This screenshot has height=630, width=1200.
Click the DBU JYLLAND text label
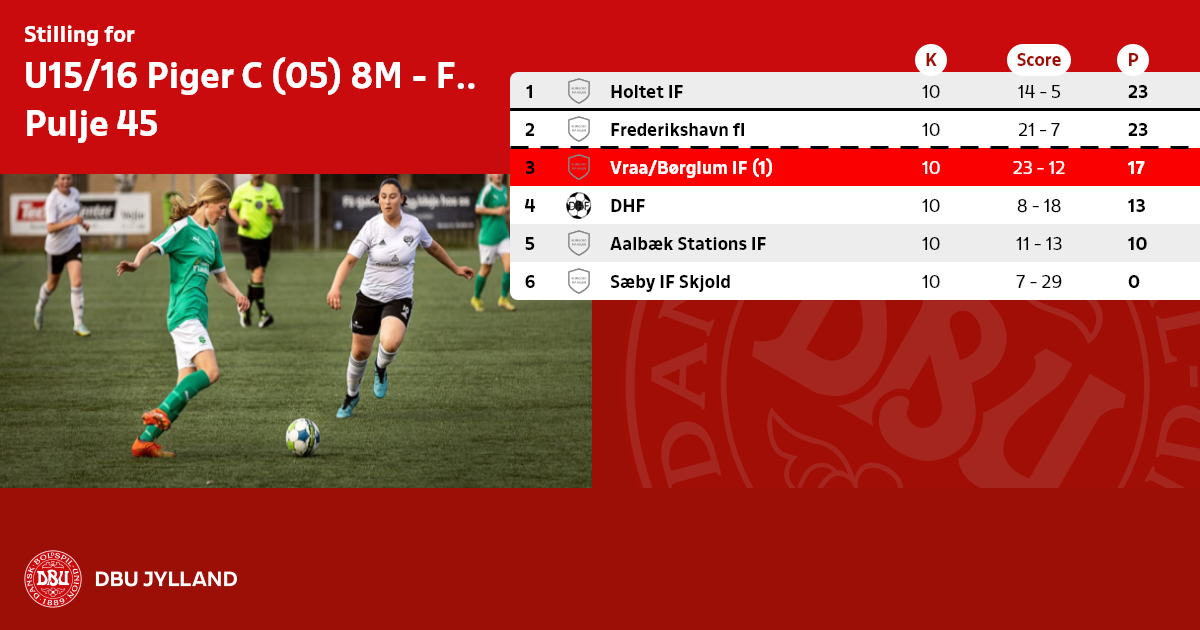pos(166,579)
